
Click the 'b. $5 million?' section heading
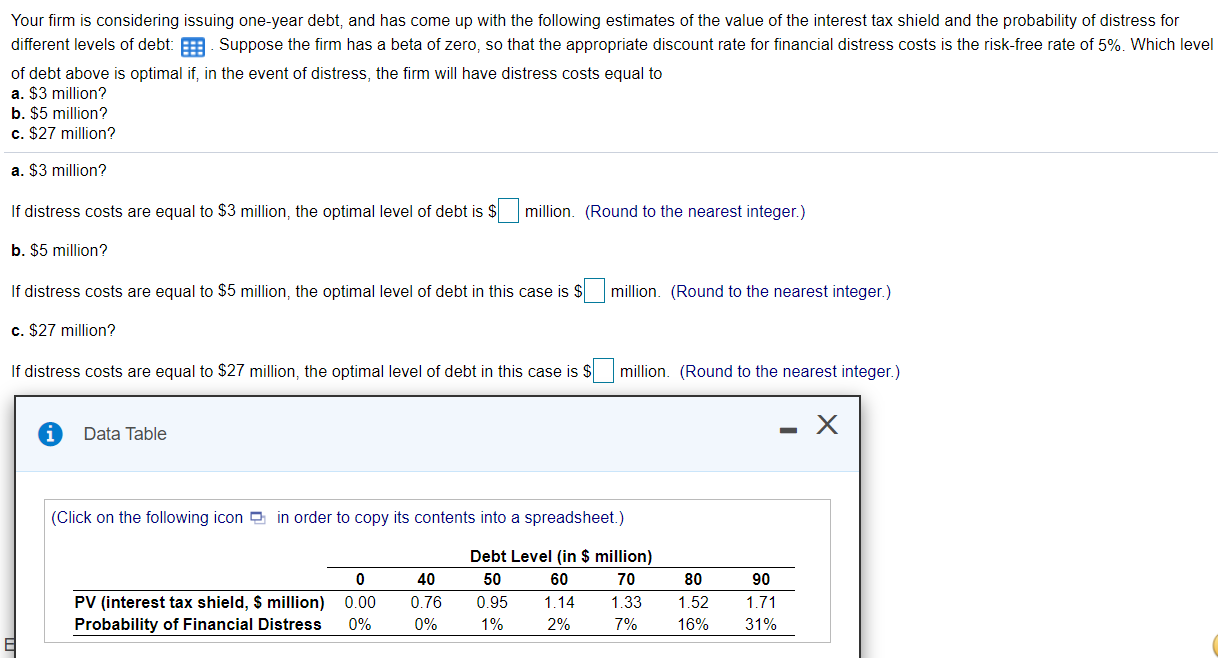pos(59,250)
